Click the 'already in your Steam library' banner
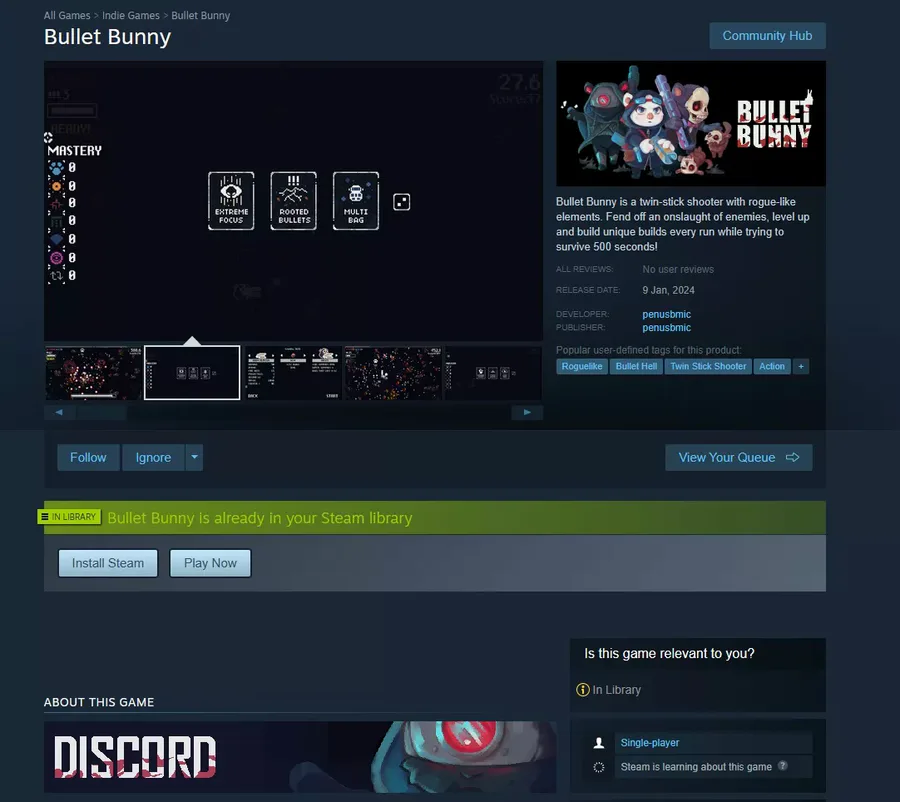 [435, 518]
